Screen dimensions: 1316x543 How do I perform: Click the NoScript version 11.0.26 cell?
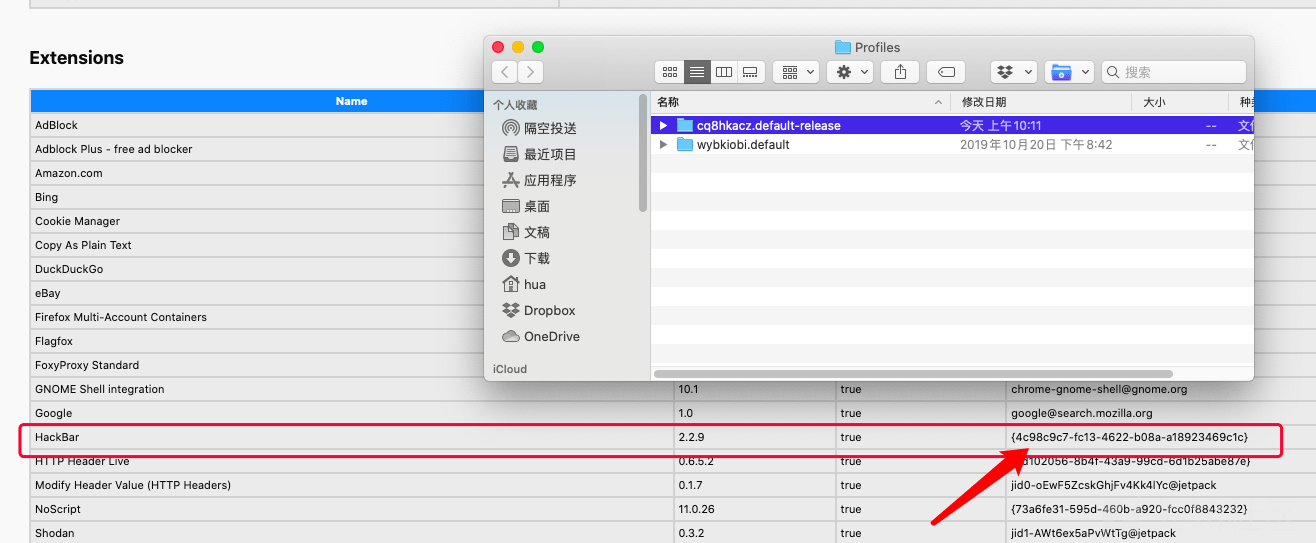tap(755, 509)
